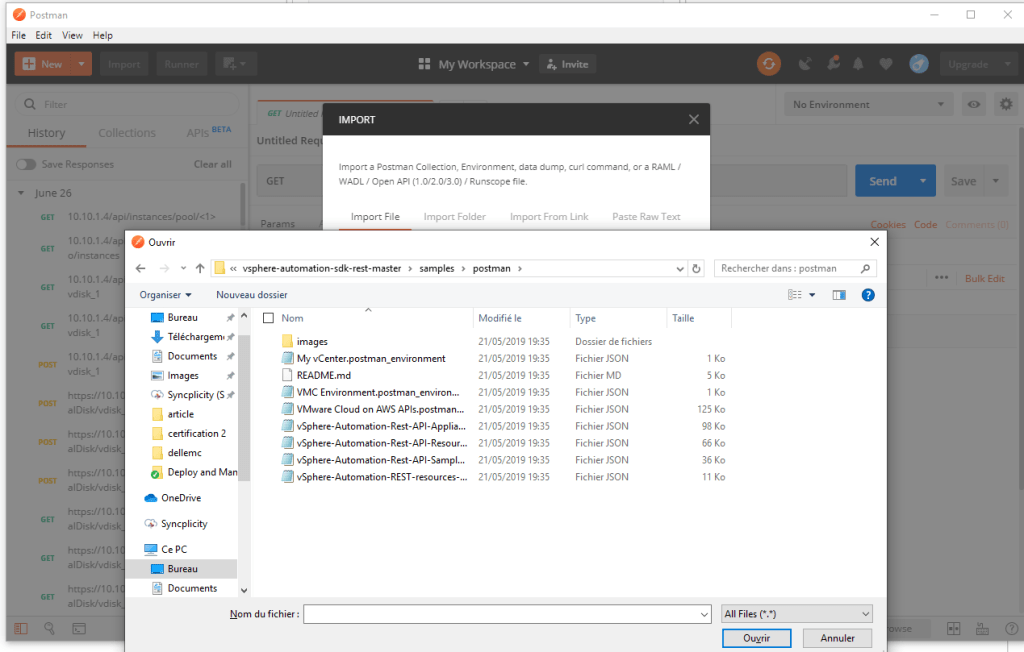Select My vCenter.postman_environment file

click(x=371, y=358)
